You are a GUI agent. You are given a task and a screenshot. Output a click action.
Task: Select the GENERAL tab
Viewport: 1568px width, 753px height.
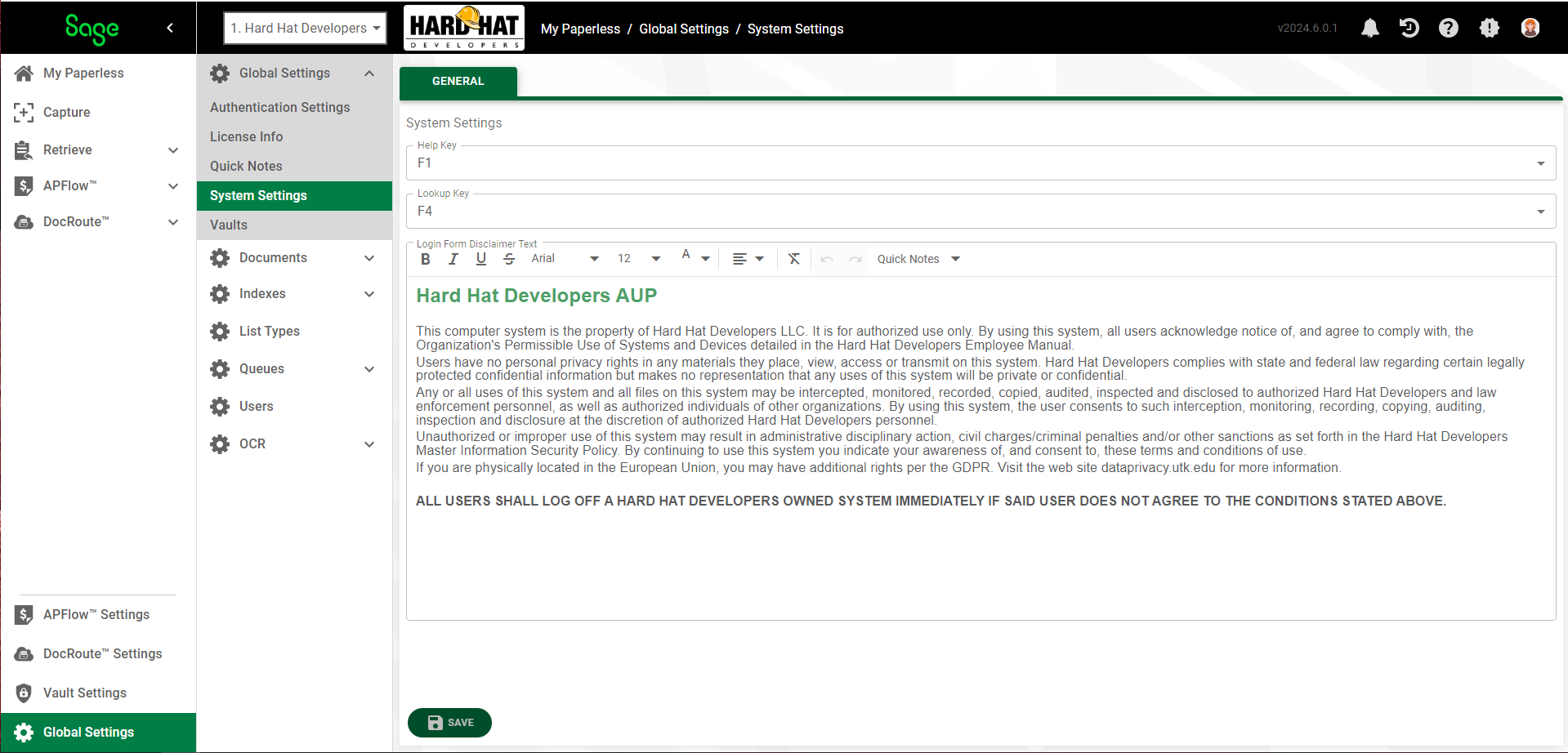click(458, 82)
